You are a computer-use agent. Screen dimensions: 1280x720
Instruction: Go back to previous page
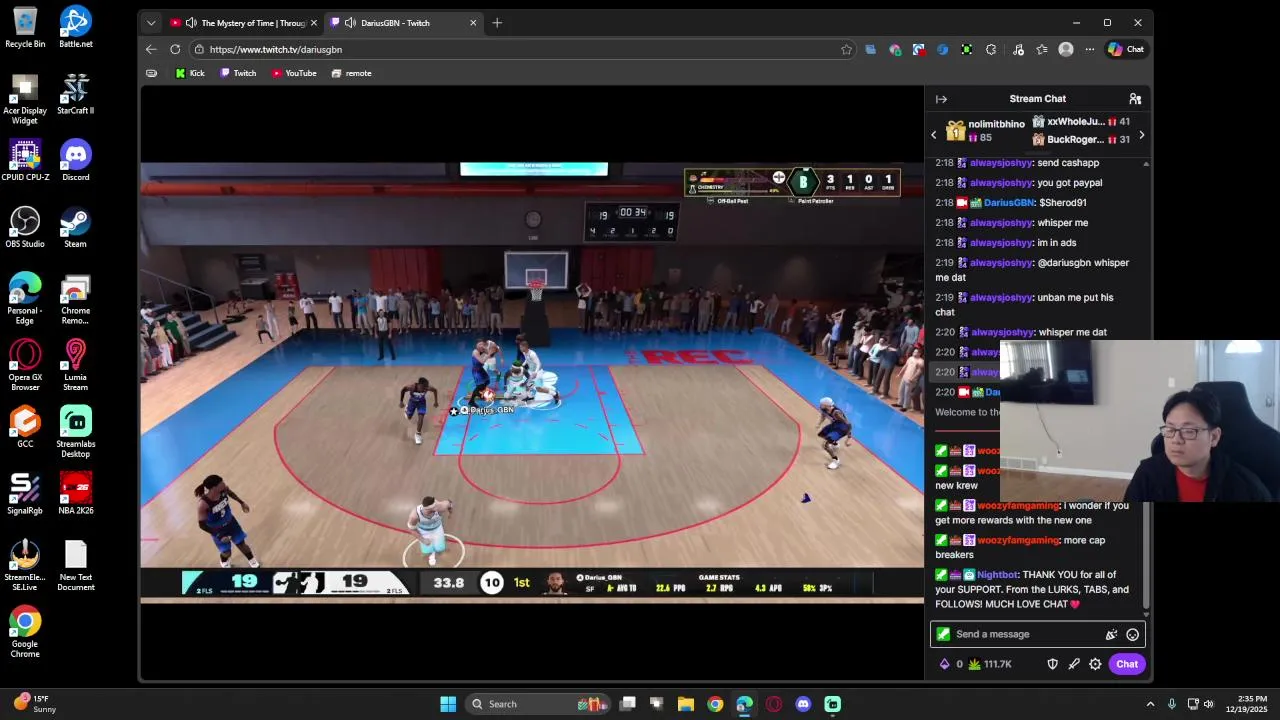click(x=151, y=49)
